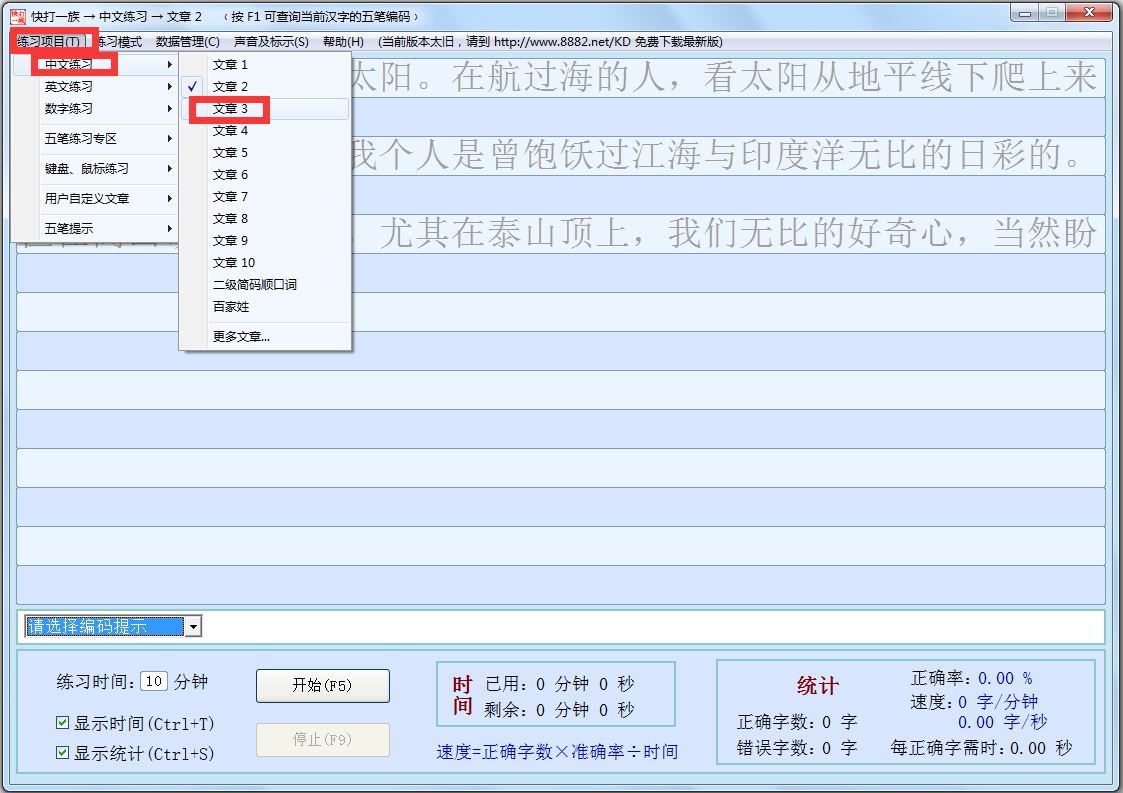Open the 练习模式 menu
The height and width of the screenshot is (793, 1123).
[121, 42]
